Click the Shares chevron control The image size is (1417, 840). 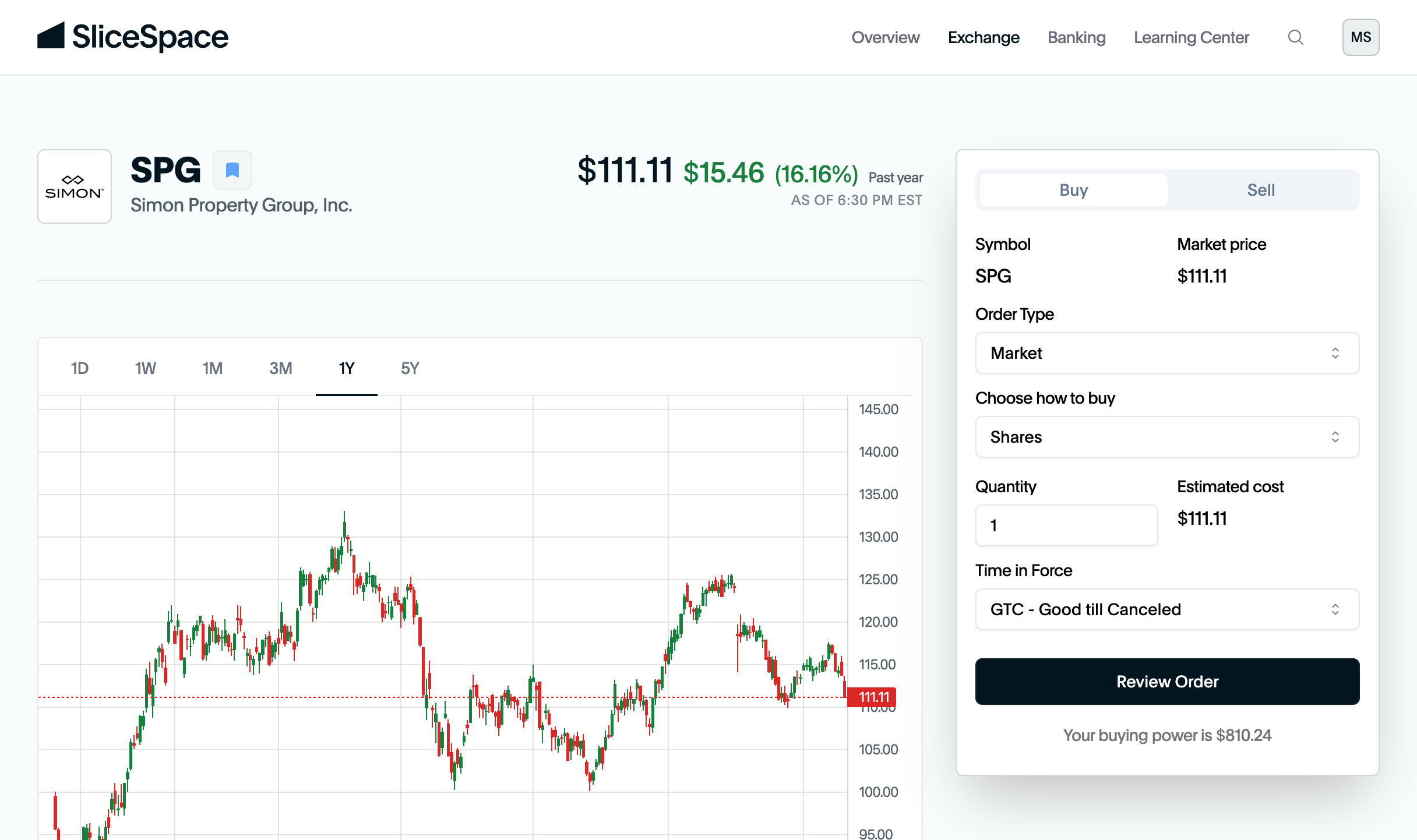pos(1336,437)
